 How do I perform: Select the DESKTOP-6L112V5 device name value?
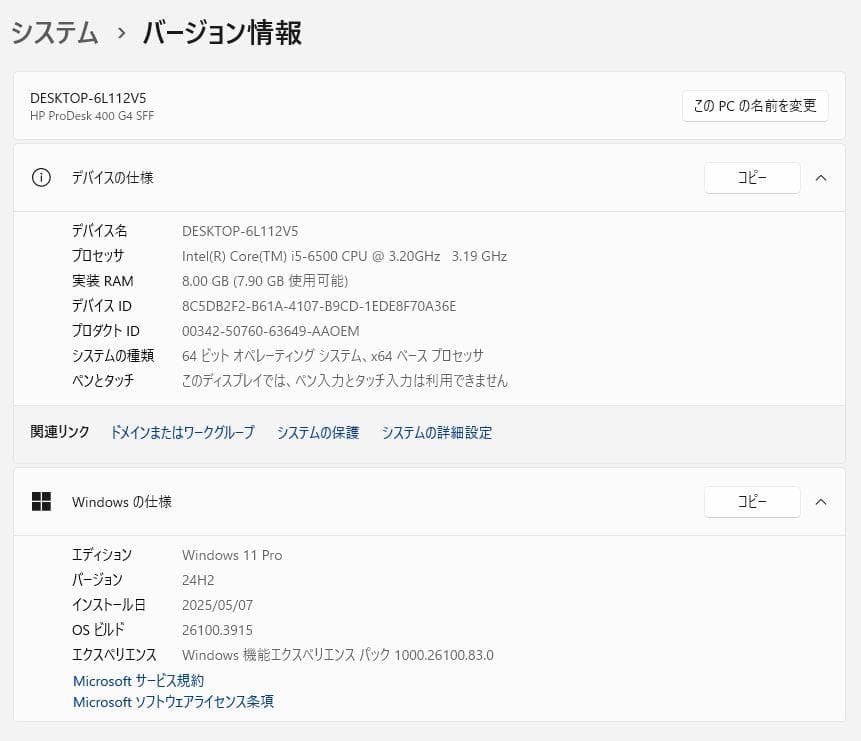237,230
